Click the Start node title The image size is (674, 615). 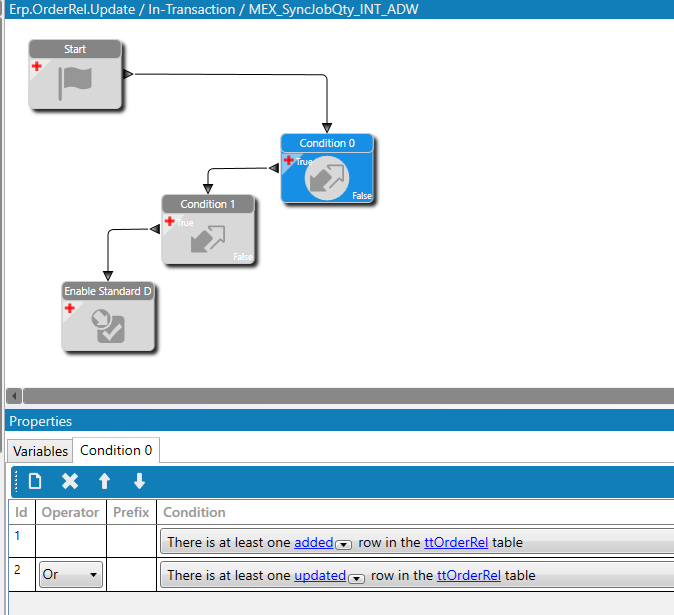pos(75,49)
